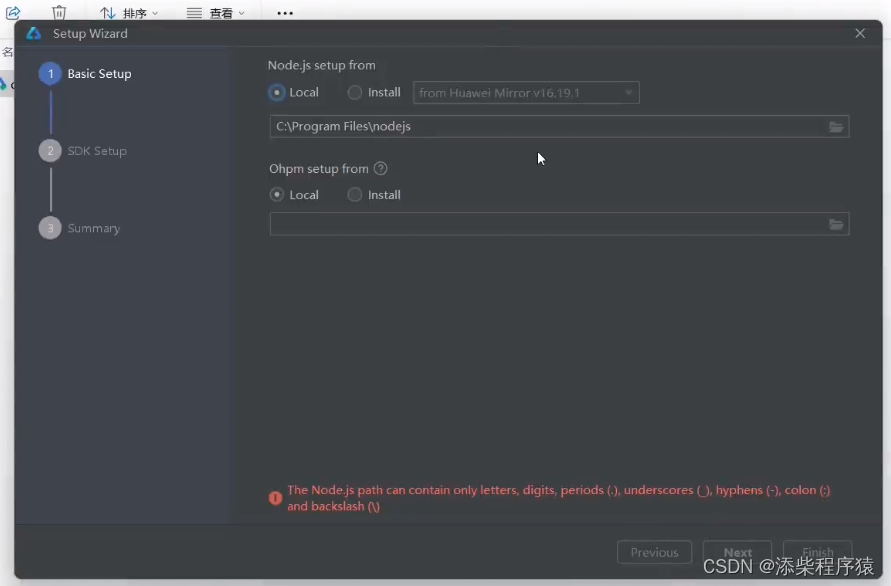Image resolution: width=891 pixels, height=586 pixels.
Task: Select the SDK Setup step
Action: 83,151
